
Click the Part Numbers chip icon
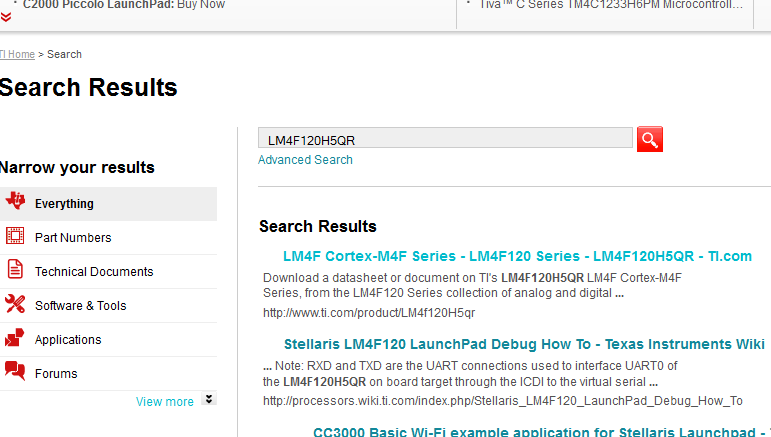15,236
